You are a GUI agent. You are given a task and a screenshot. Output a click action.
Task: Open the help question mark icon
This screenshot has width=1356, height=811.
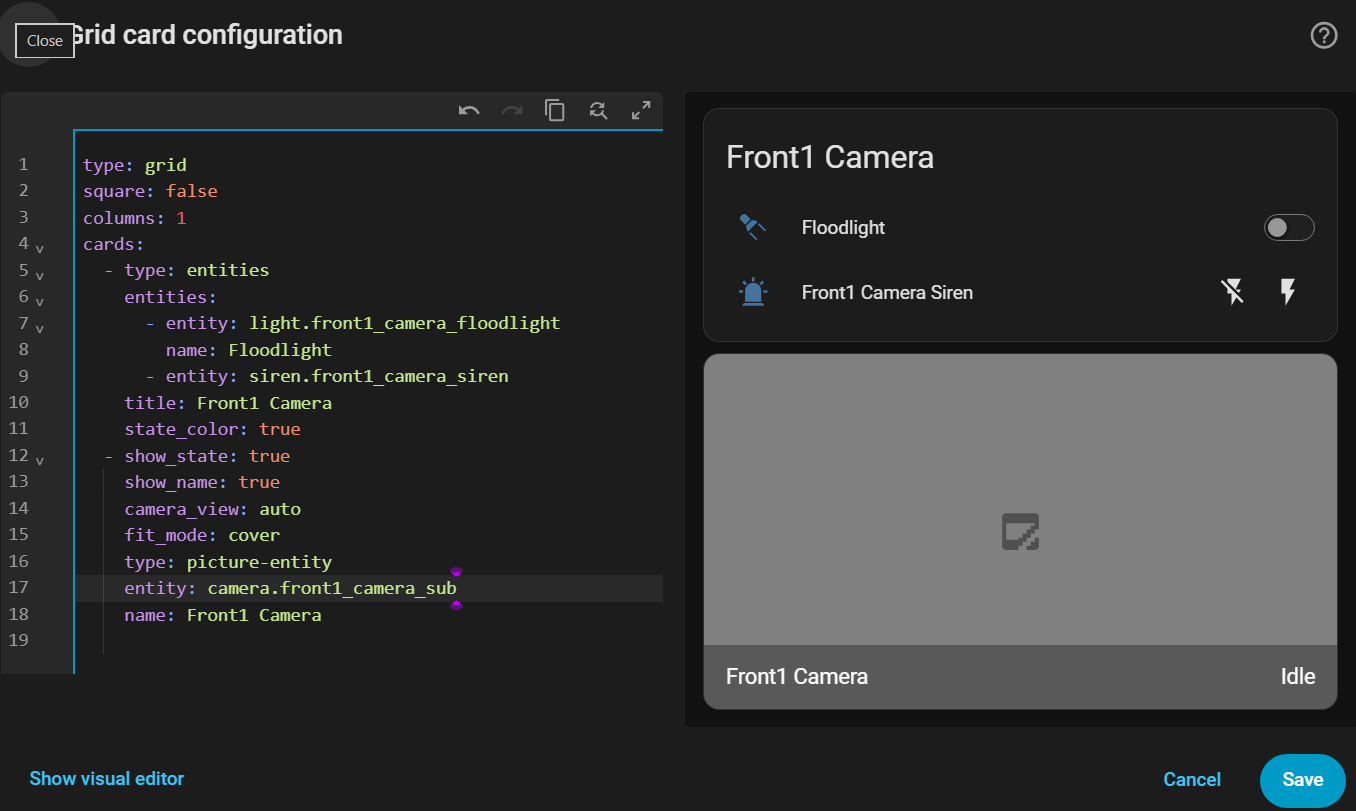coord(1324,36)
